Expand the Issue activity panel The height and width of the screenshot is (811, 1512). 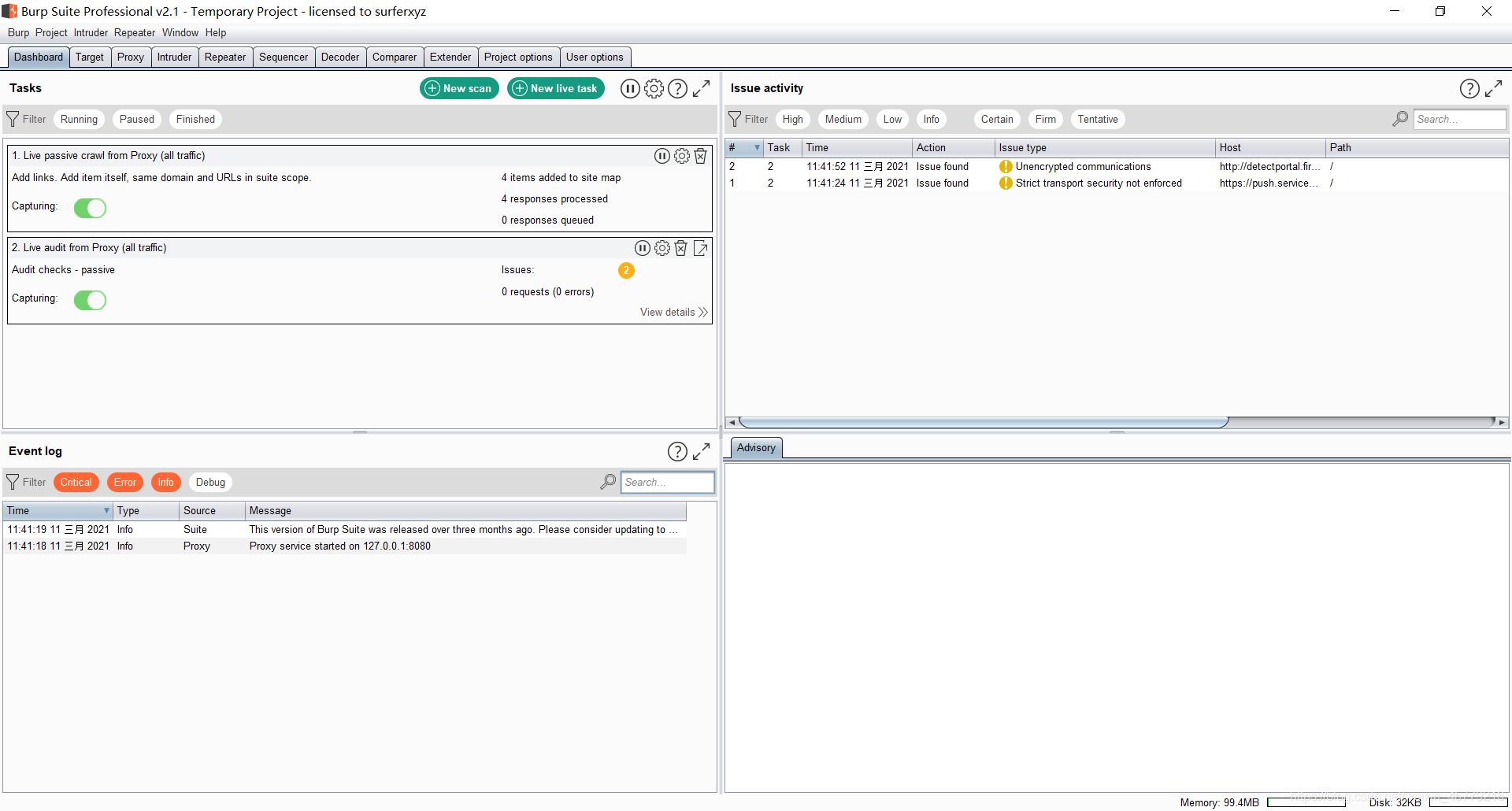tap(1494, 88)
